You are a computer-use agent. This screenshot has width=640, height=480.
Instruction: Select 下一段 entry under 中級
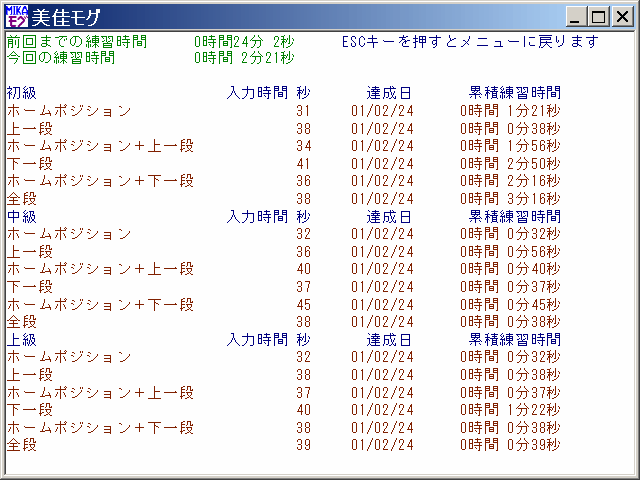[30, 287]
